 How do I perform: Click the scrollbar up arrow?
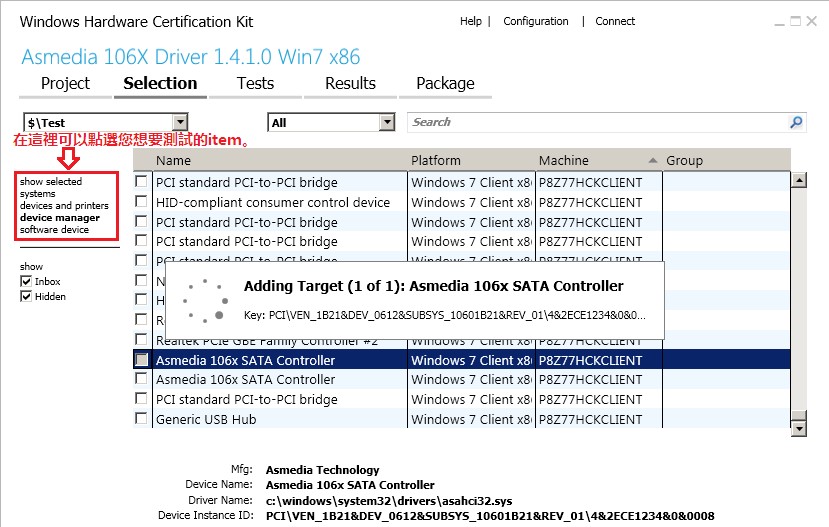point(799,180)
